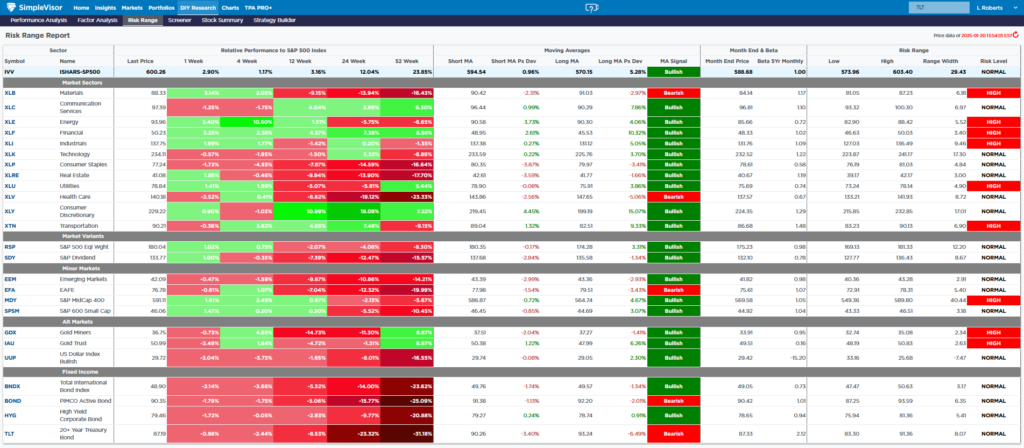The image size is (1024, 448).
Task: Open the XLF Financial symbol link
Action: (x=9, y=133)
